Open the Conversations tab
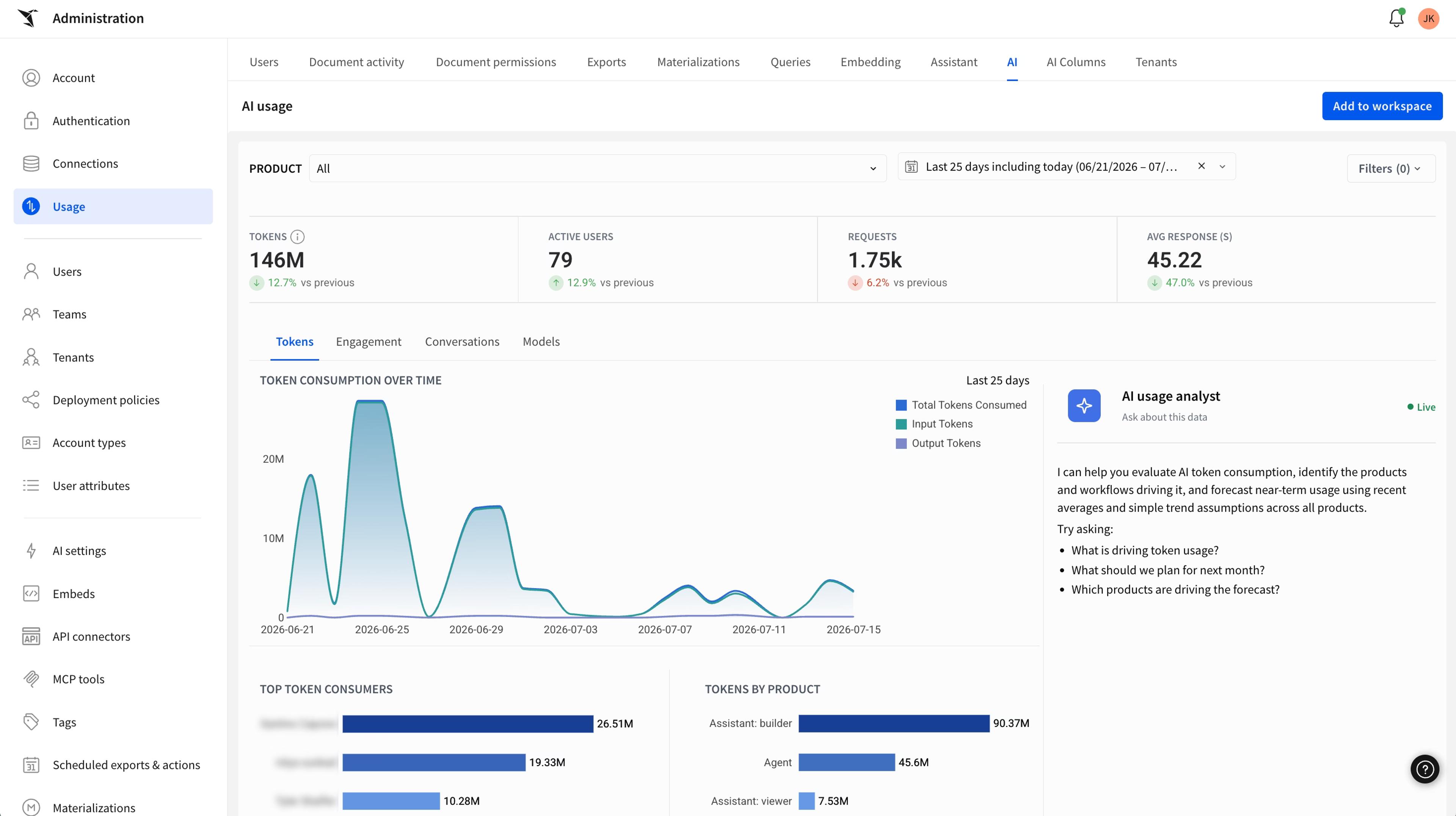This screenshot has height=816, width=1456. (x=462, y=341)
